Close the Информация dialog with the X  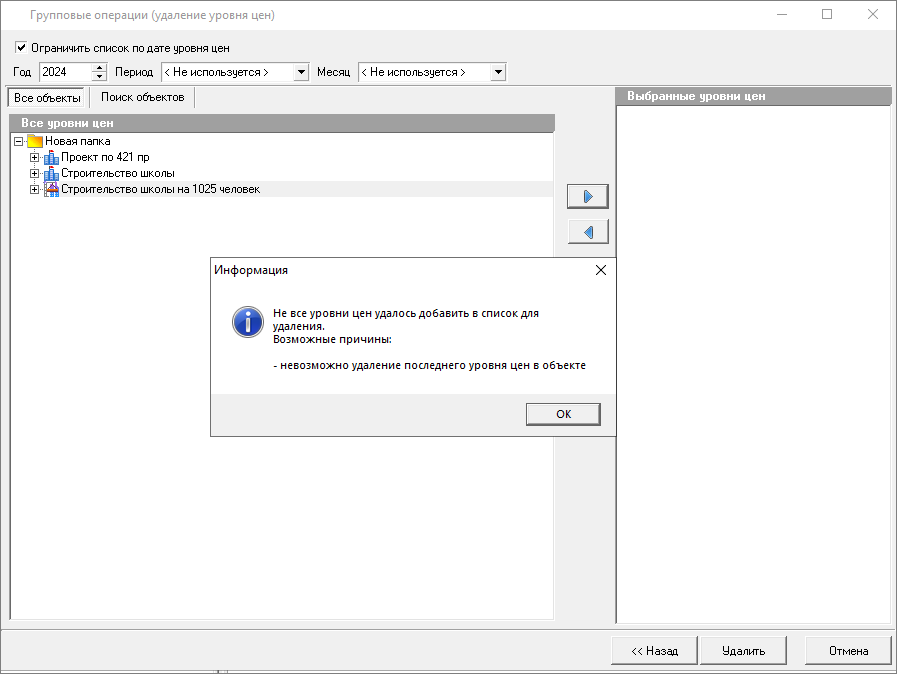(x=600, y=270)
